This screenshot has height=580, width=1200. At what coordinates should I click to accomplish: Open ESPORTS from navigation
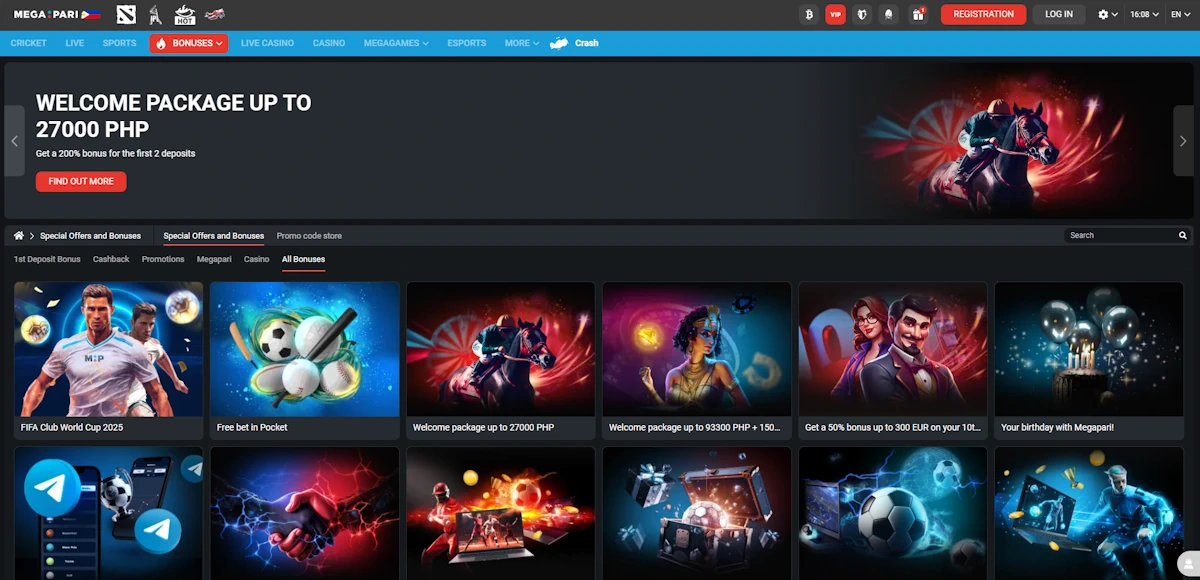(x=467, y=43)
